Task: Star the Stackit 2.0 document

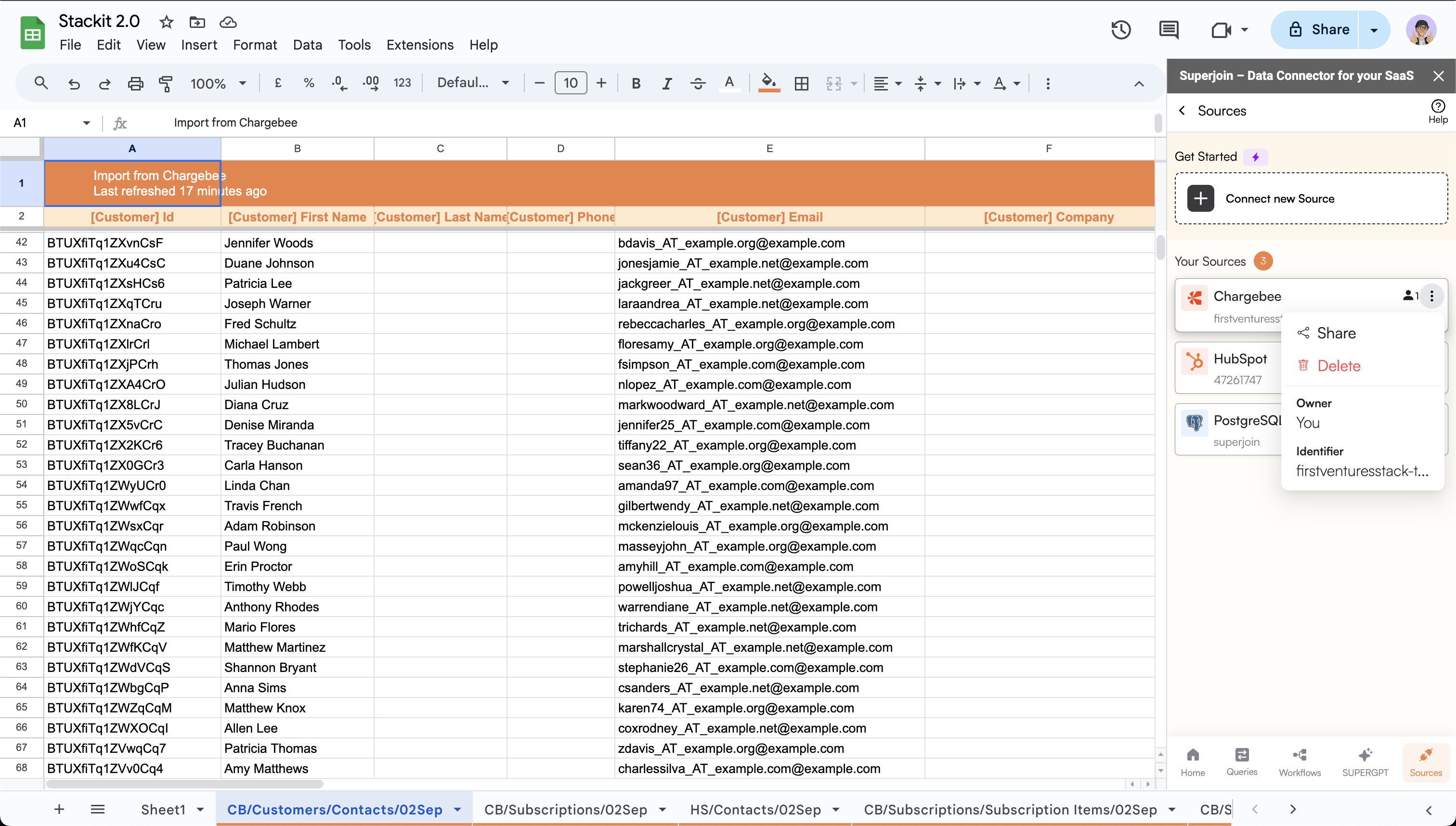Action: click(166, 22)
